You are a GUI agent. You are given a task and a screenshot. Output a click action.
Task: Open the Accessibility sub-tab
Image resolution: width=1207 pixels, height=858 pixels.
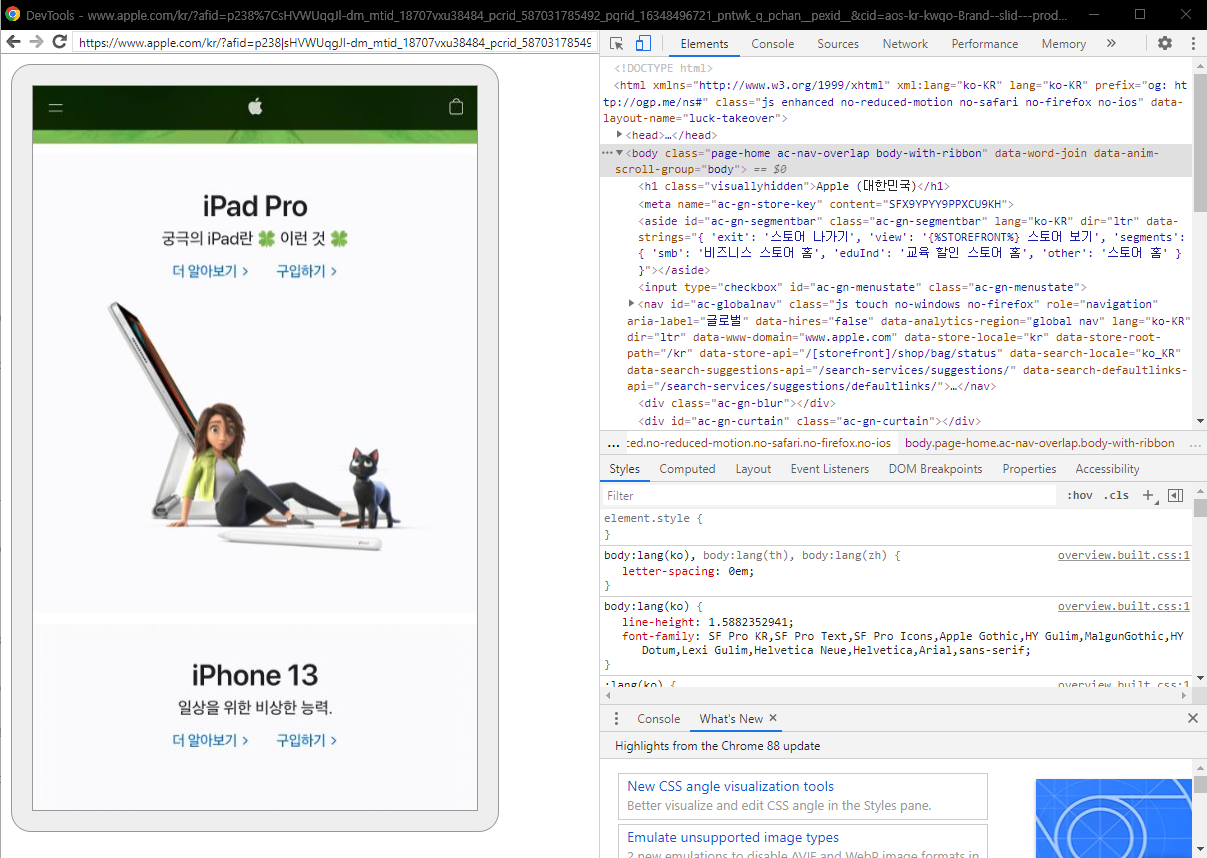[x=1107, y=469]
